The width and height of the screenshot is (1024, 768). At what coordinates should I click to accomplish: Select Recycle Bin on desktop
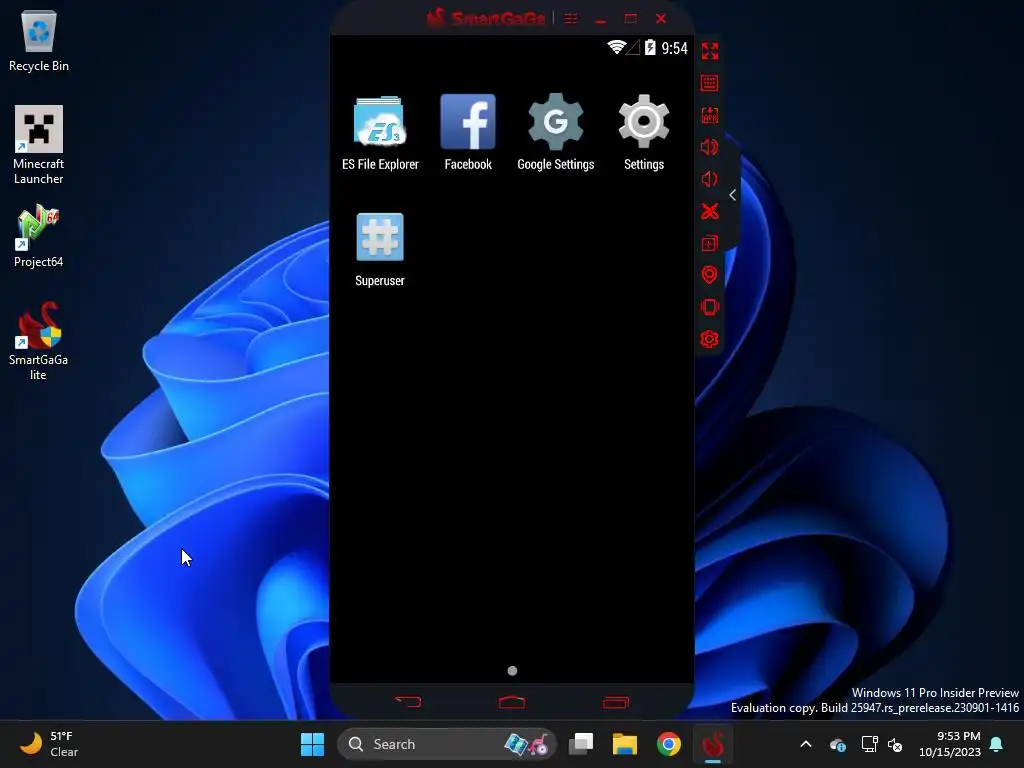(39, 40)
